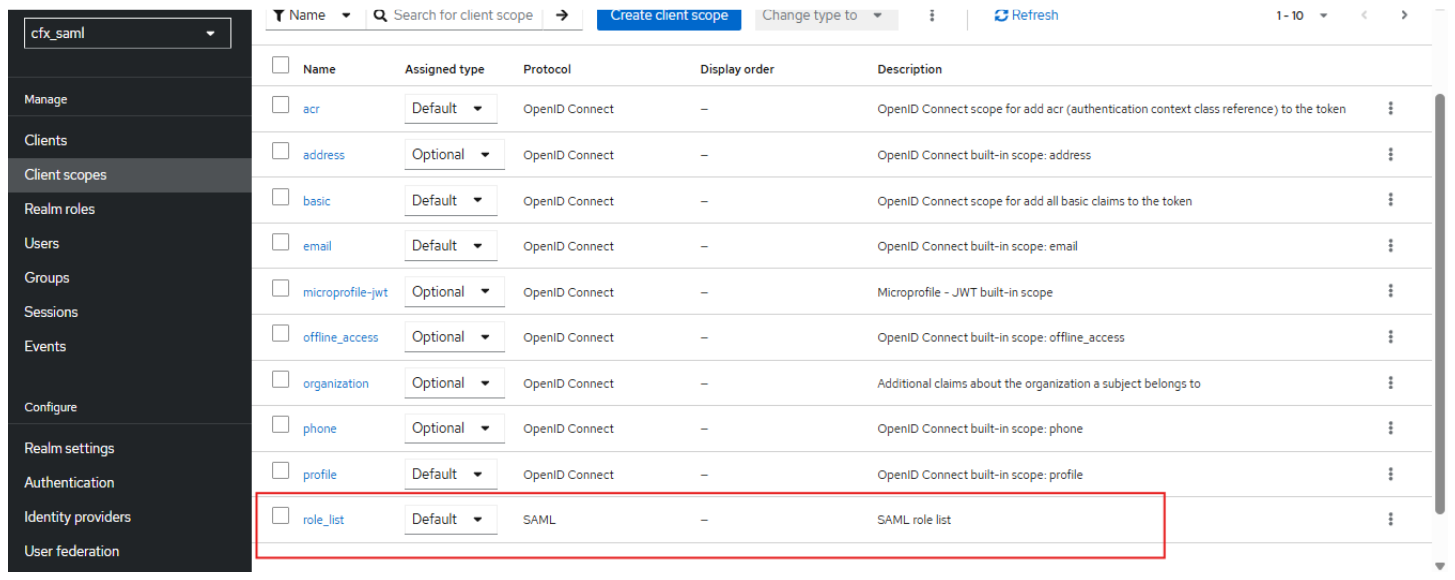Click Create client scope button
Image resolution: width=1455 pixels, height=580 pixels.
click(669, 15)
